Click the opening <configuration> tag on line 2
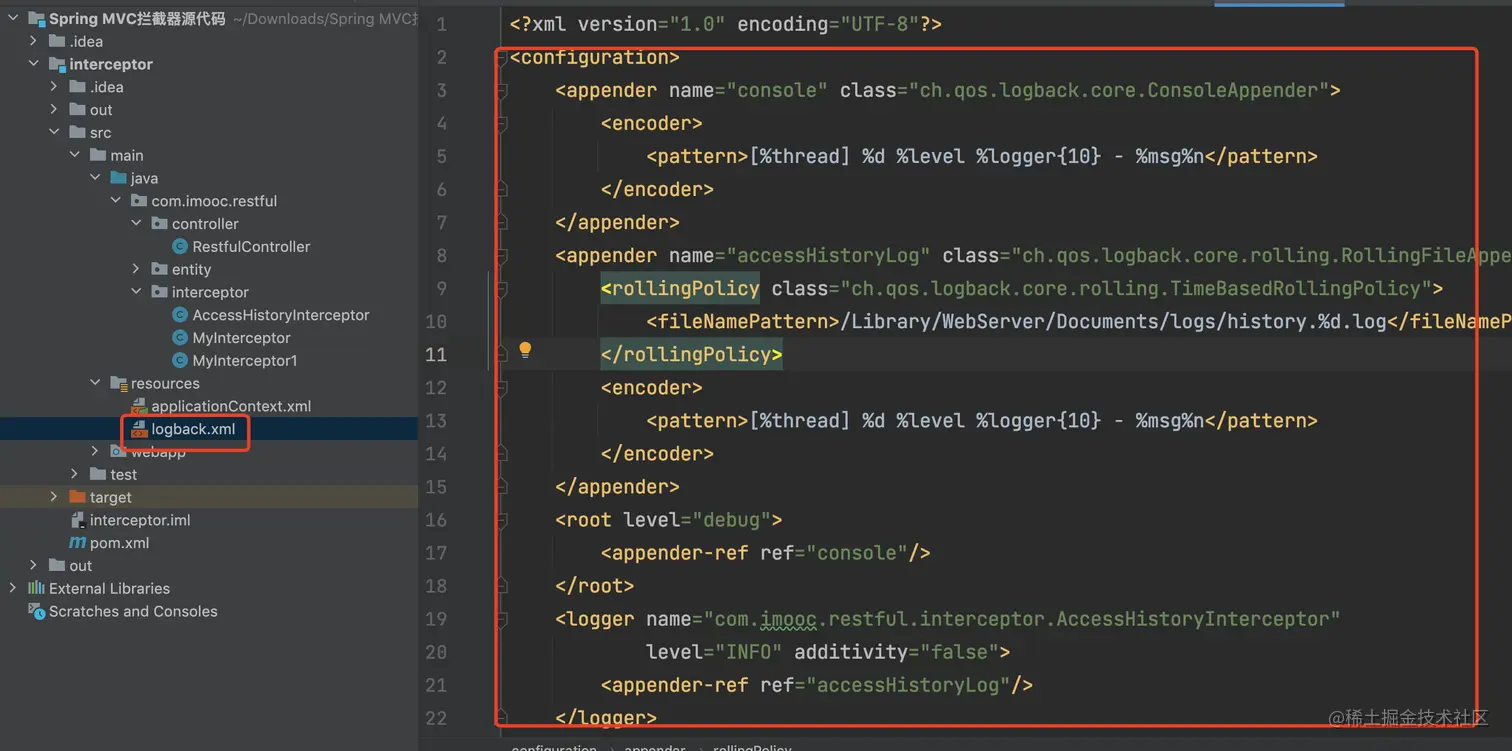 click(x=595, y=57)
